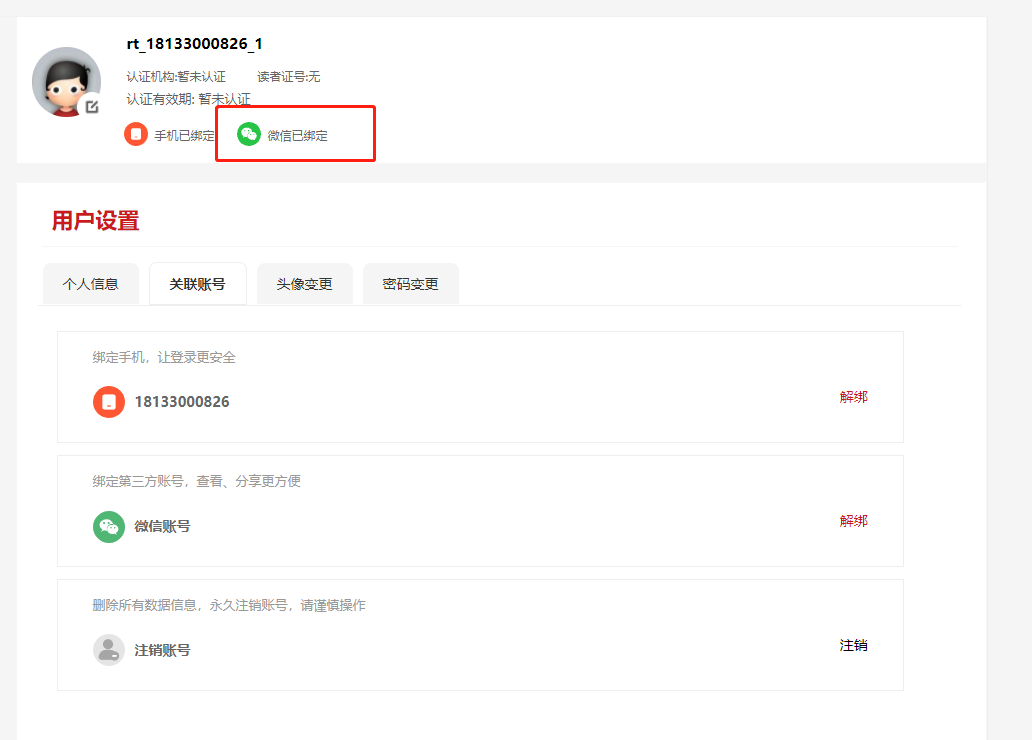Click the 手机已绑定 status label

(184, 135)
